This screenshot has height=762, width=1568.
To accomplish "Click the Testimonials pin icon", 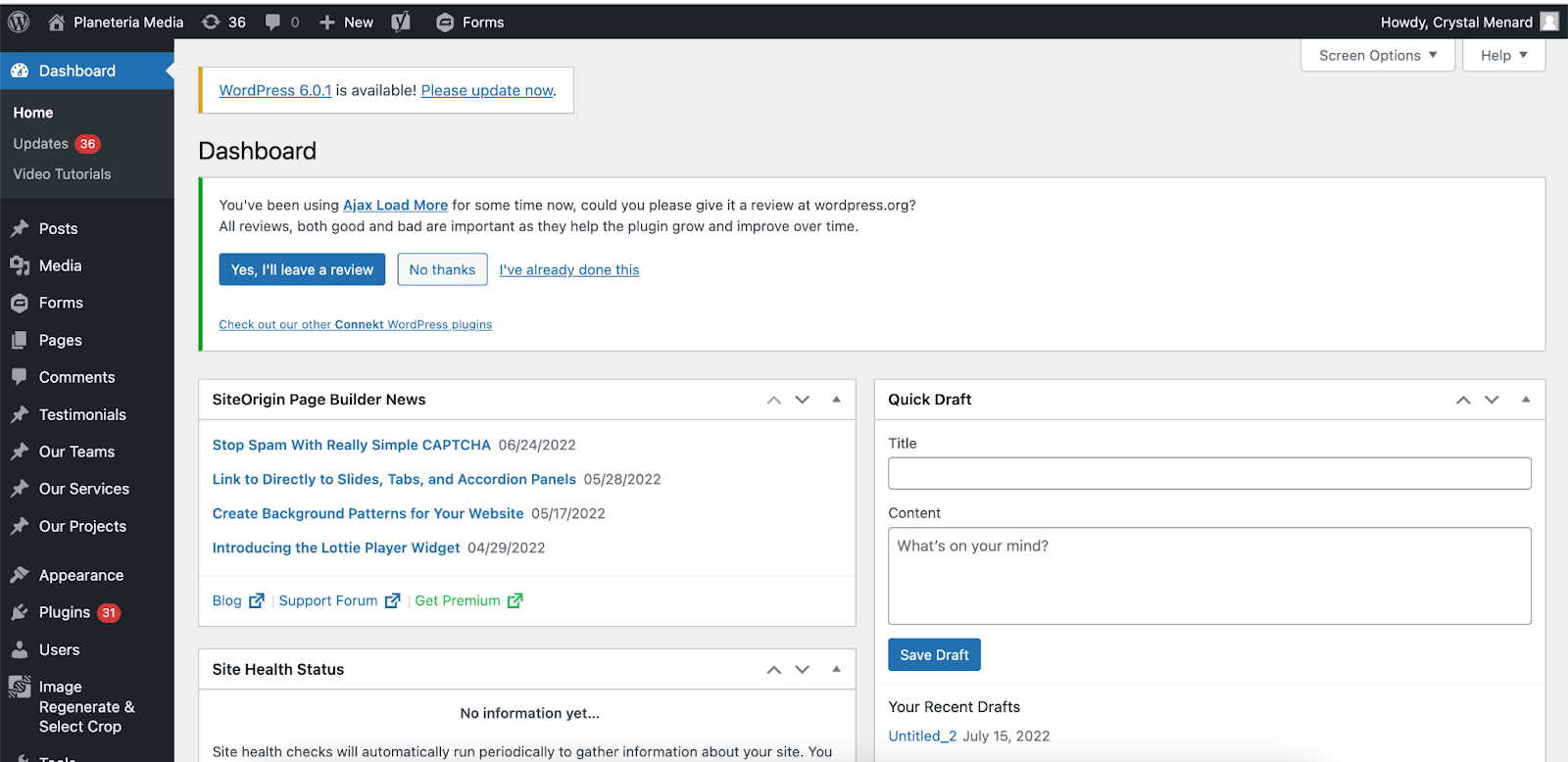I will [x=20, y=414].
